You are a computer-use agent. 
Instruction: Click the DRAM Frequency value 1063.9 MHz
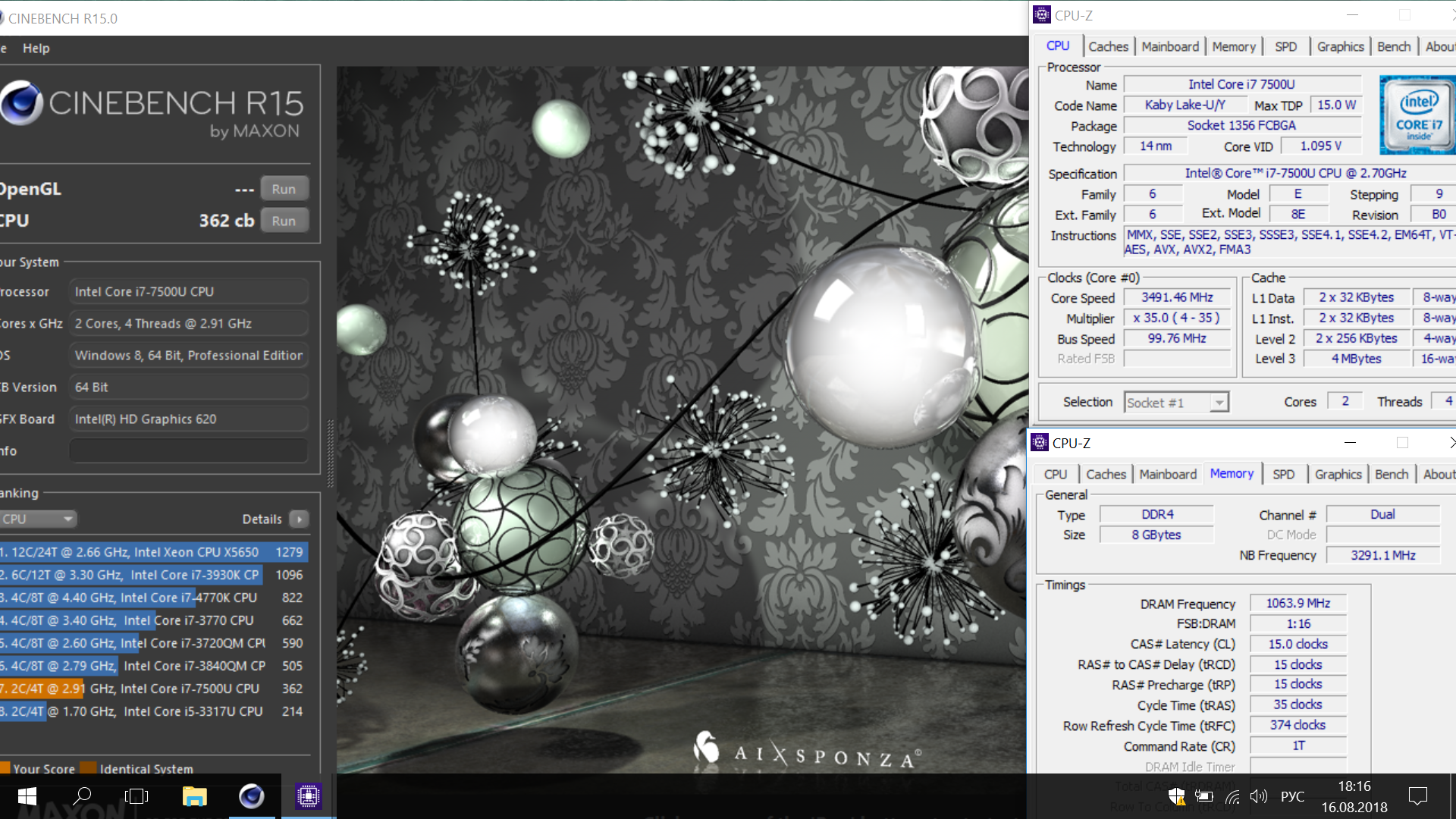(1298, 603)
